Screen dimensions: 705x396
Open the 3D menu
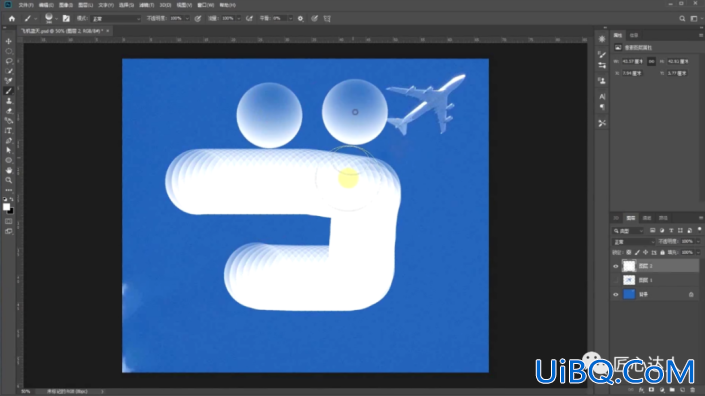tap(165, 5)
